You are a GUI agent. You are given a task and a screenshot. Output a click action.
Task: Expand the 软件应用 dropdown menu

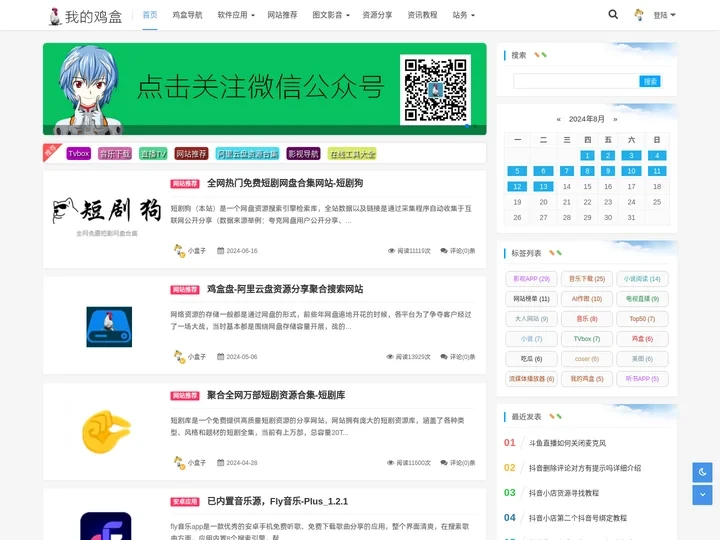(236, 15)
